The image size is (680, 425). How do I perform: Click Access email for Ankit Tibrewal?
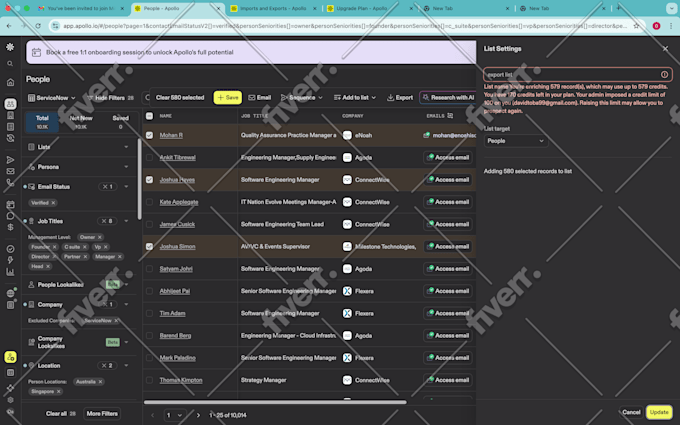click(448, 157)
